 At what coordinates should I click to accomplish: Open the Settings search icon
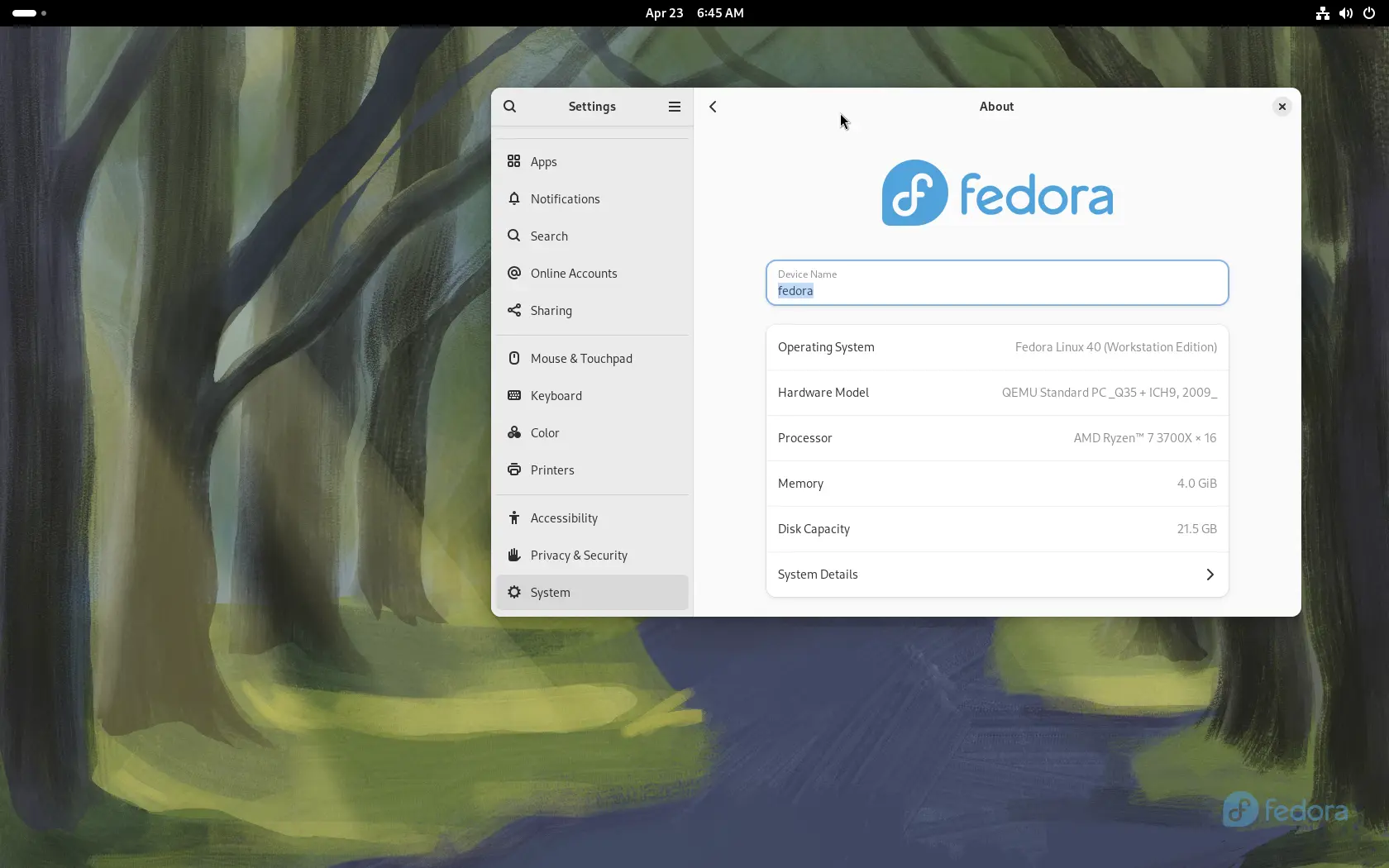(510, 107)
